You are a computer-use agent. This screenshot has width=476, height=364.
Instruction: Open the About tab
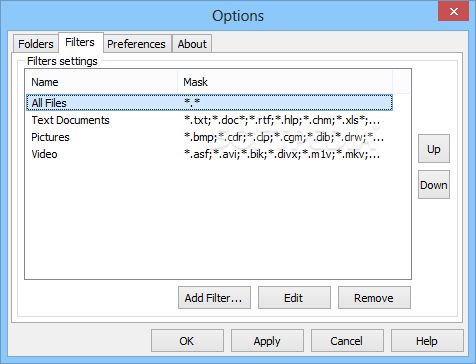coord(192,44)
